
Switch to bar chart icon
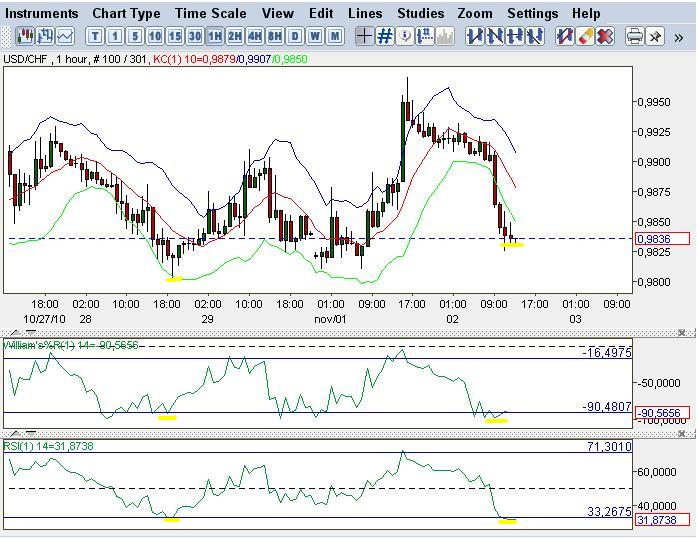click(46, 36)
